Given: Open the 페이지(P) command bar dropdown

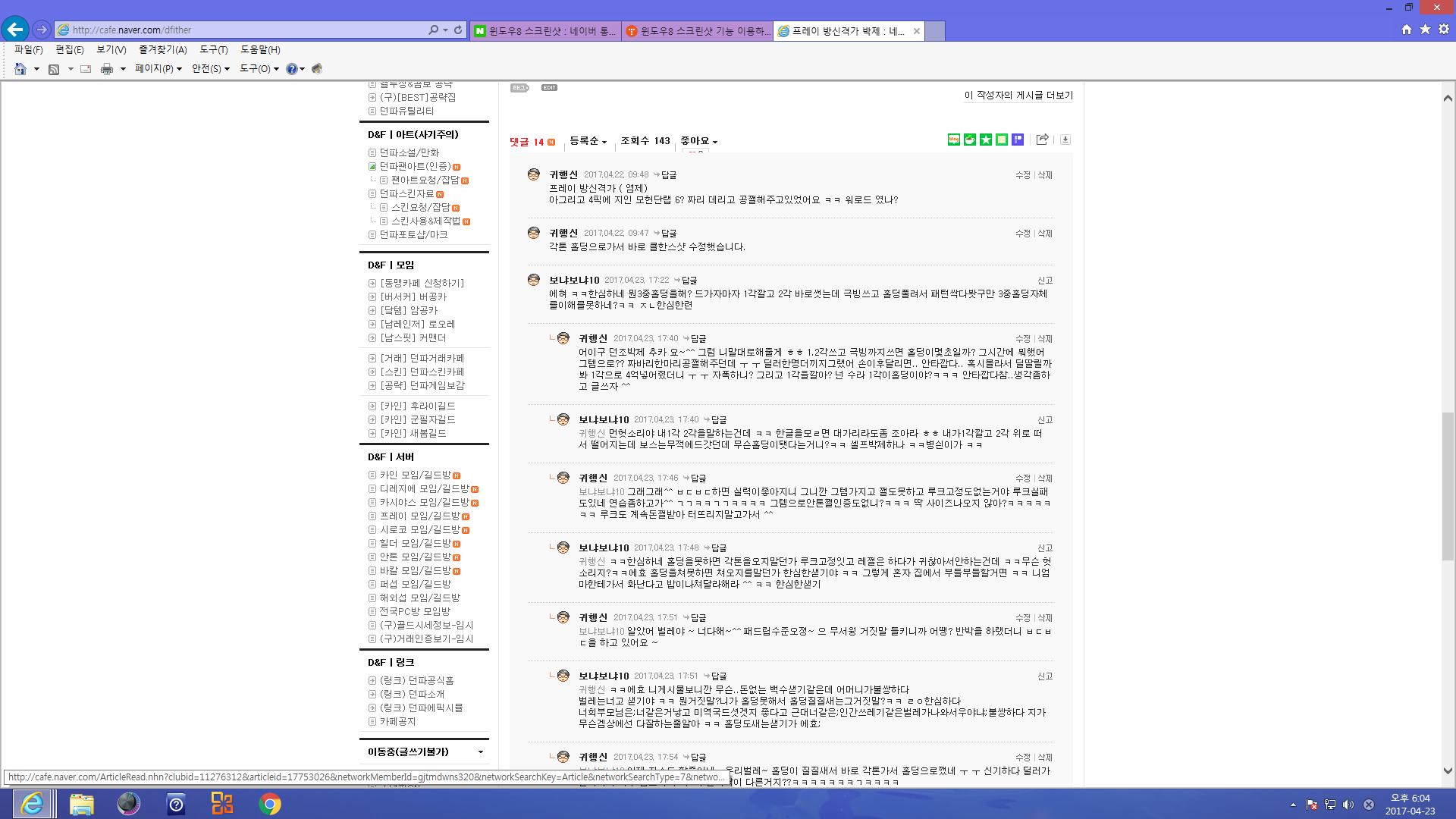Looking at the screenshot, I should coord(158,69).
